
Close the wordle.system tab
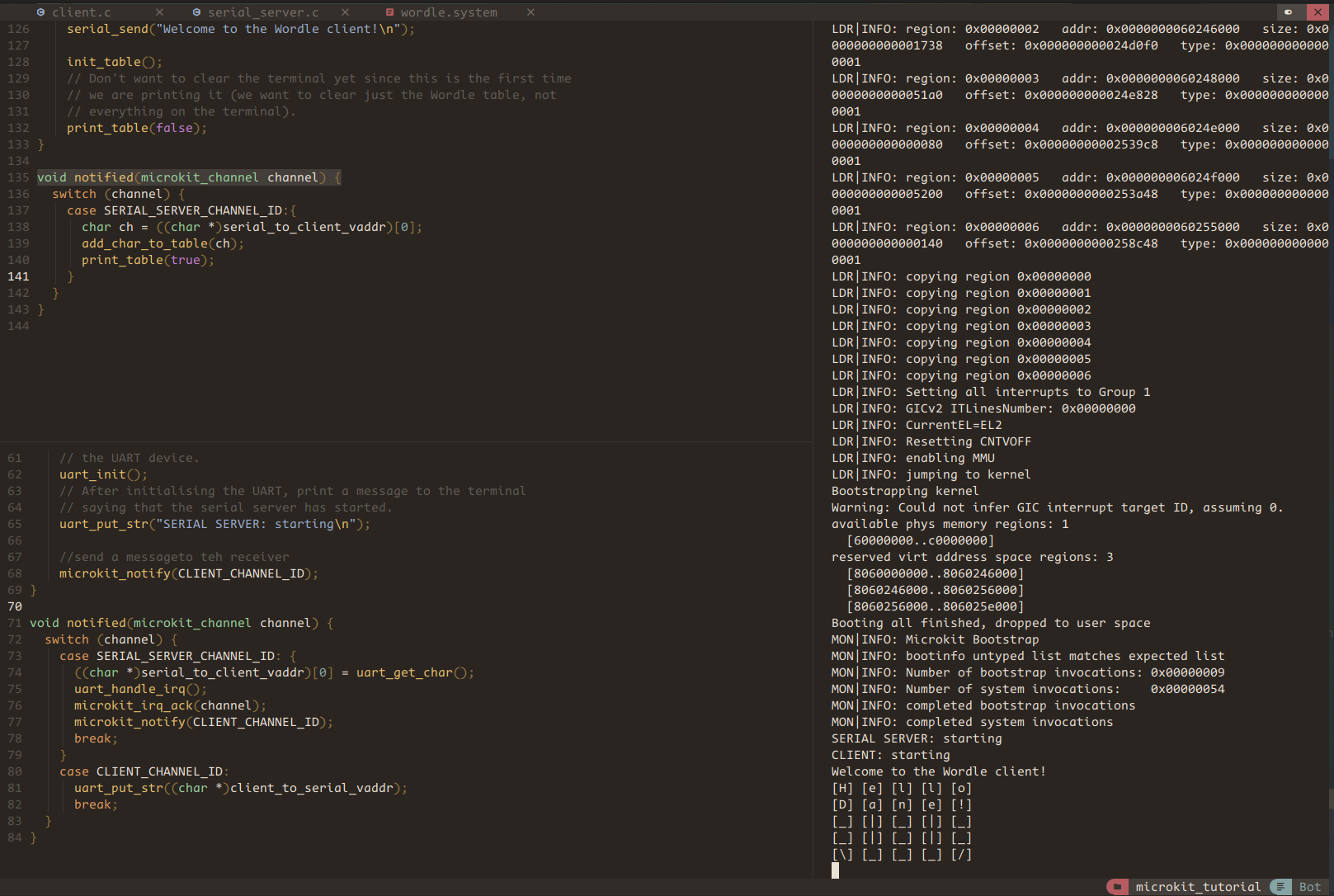point(530,12)
